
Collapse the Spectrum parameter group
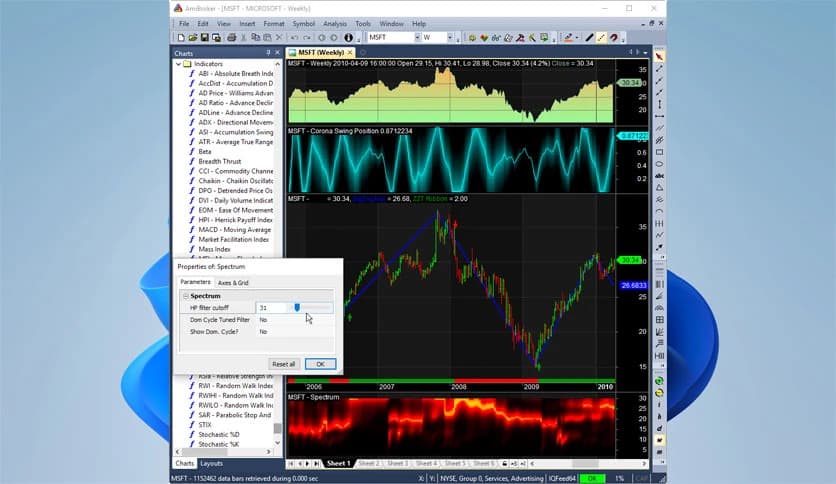[x=186, y=296]
